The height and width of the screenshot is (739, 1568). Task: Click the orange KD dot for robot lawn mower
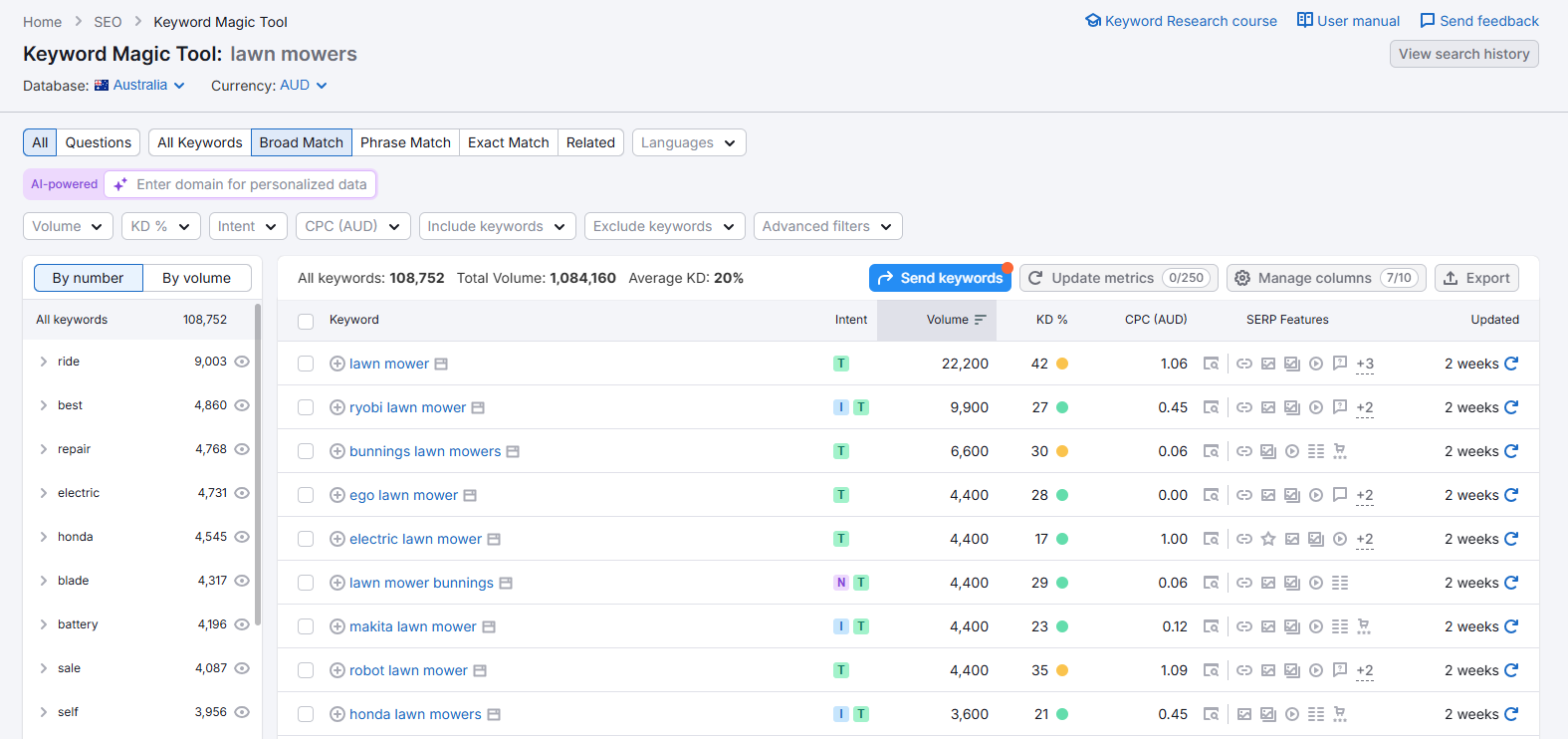click(x=1062, y=670)
